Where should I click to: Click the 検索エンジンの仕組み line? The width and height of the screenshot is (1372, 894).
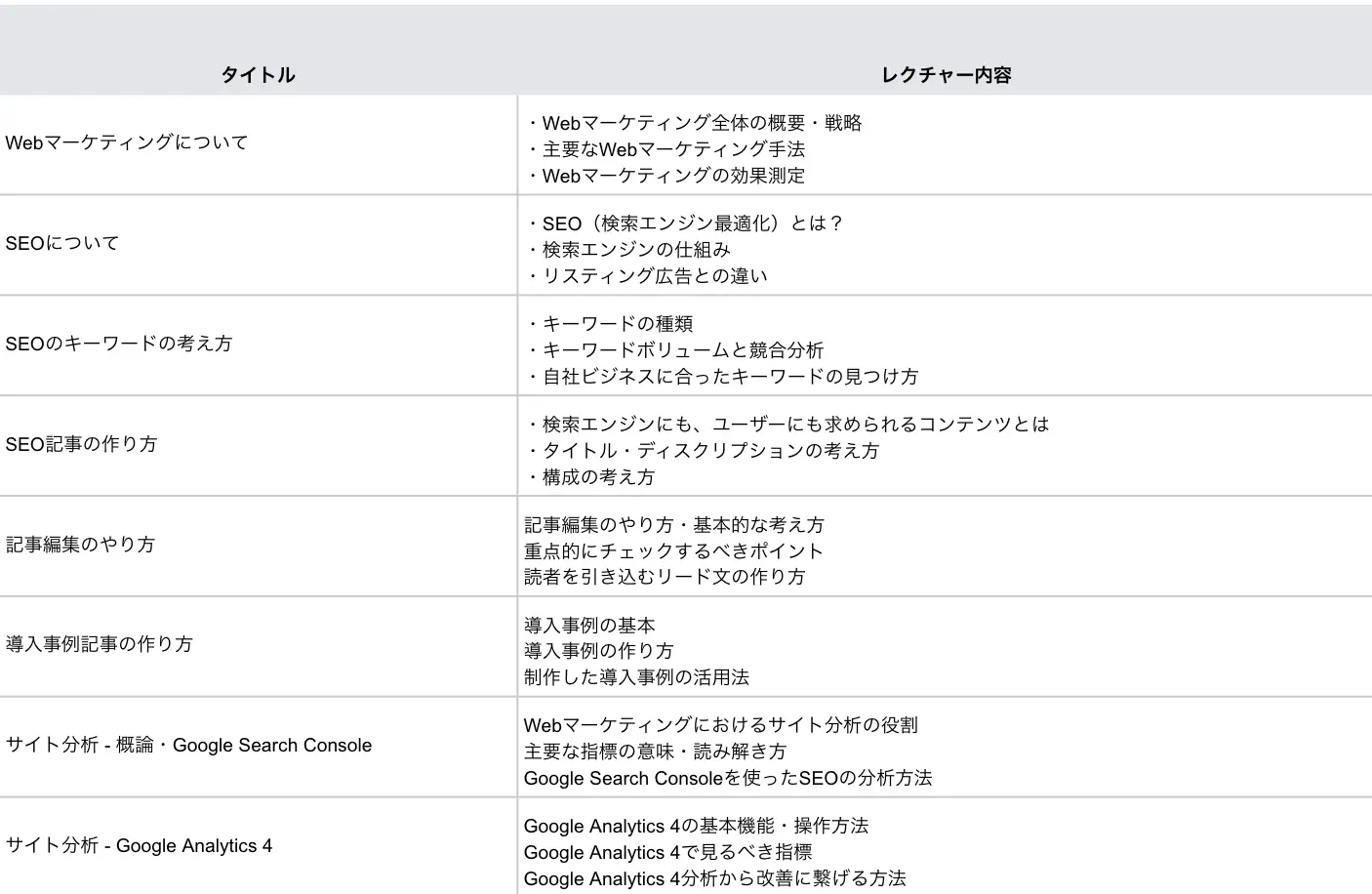click(x=627, y=250)
